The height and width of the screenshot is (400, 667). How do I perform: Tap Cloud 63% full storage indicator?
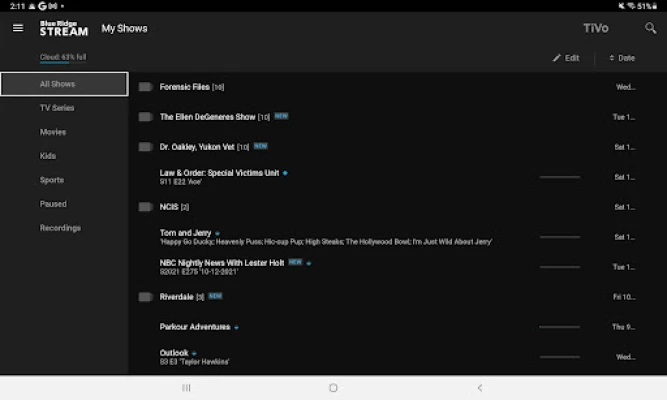(63, 57)
